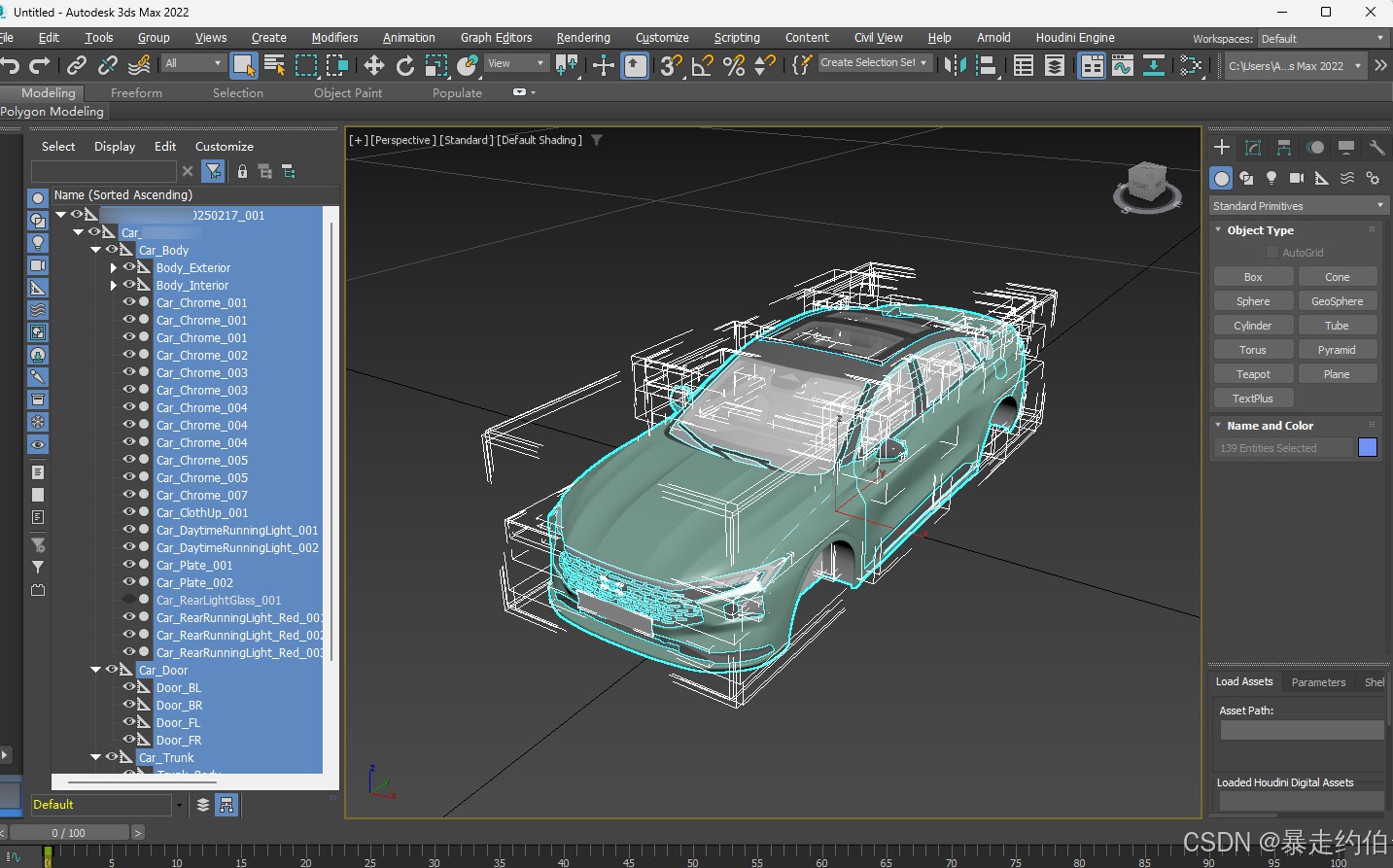Image resolution: width=1393 pixels, height=868 pixels.
Task: Open the Rendering menu
Action: 583,38
